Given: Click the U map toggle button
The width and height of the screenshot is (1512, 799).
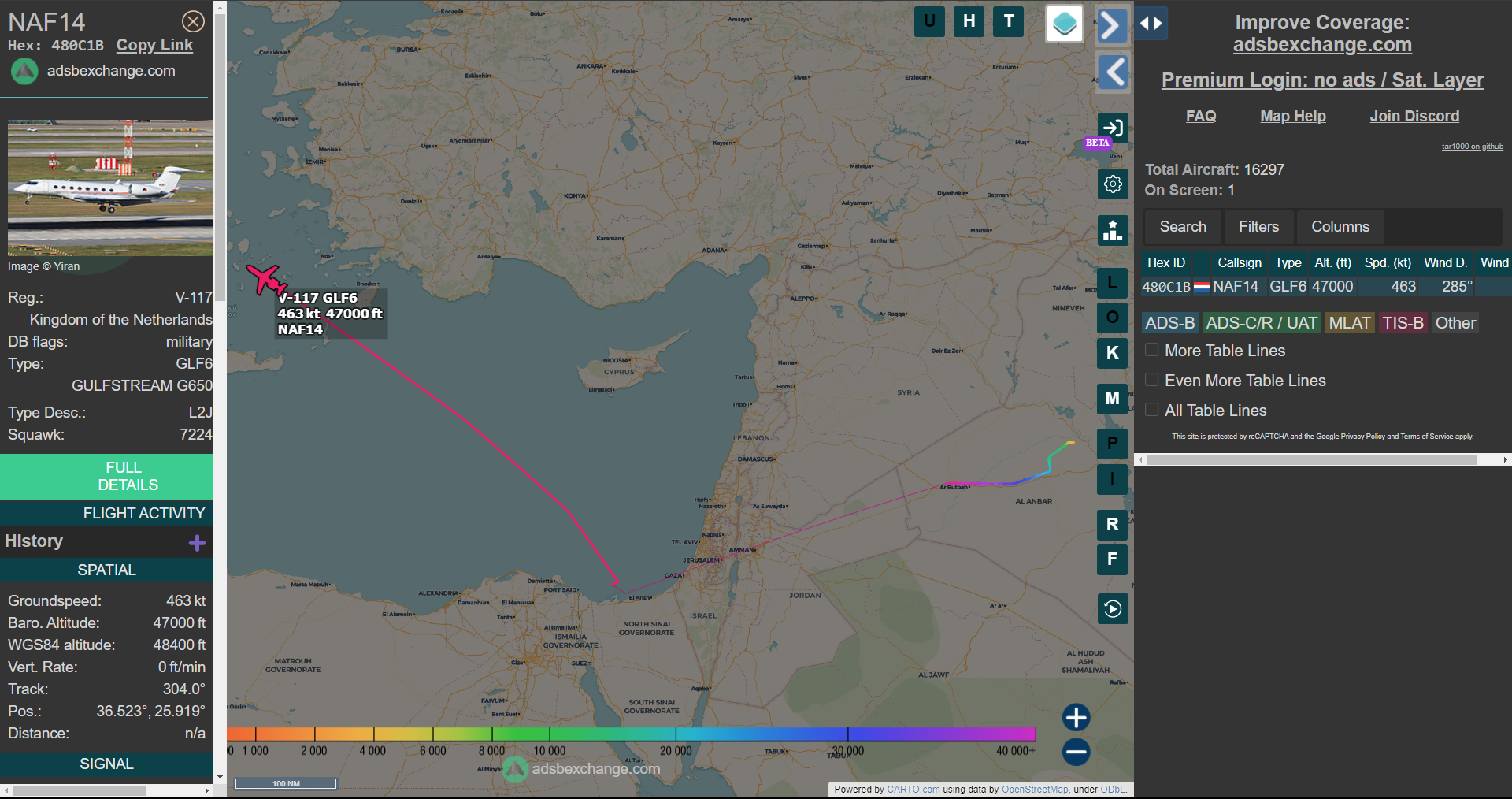Looking at the screenshot, I should click(x=929, y=21).
